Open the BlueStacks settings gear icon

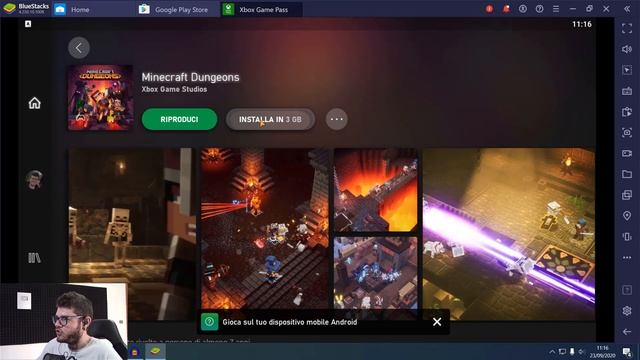point(627,311)
